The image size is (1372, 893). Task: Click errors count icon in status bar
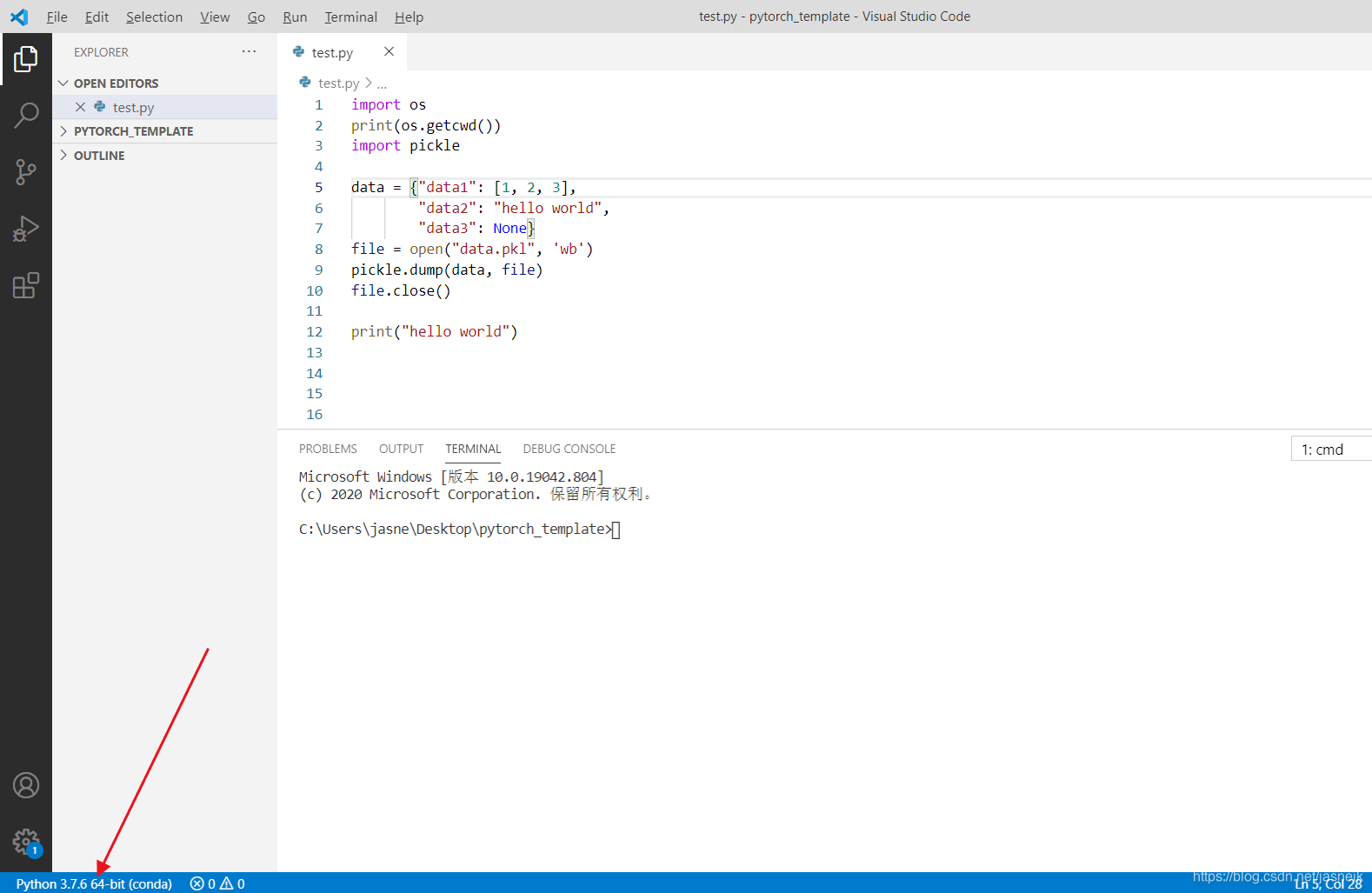pos(197,883)
